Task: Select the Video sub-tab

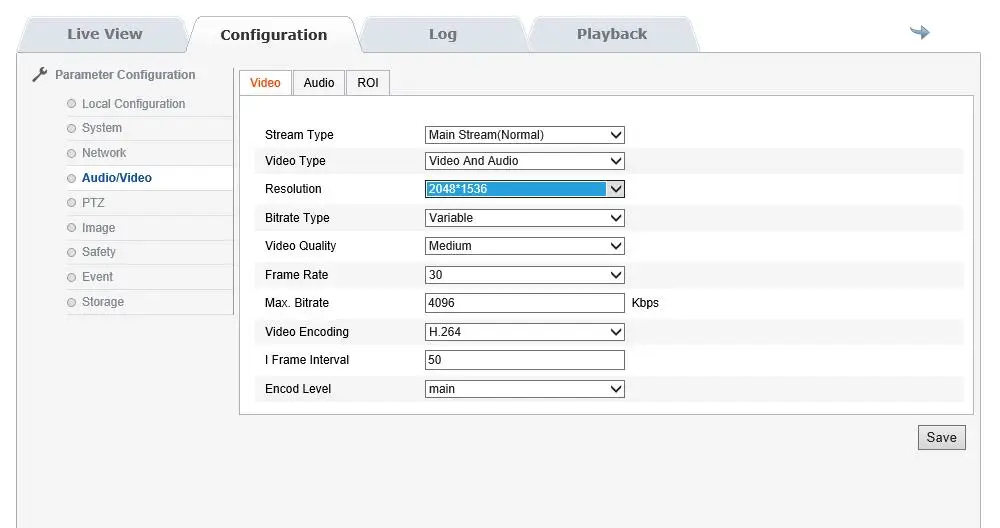Action: [x=265, y=83]
